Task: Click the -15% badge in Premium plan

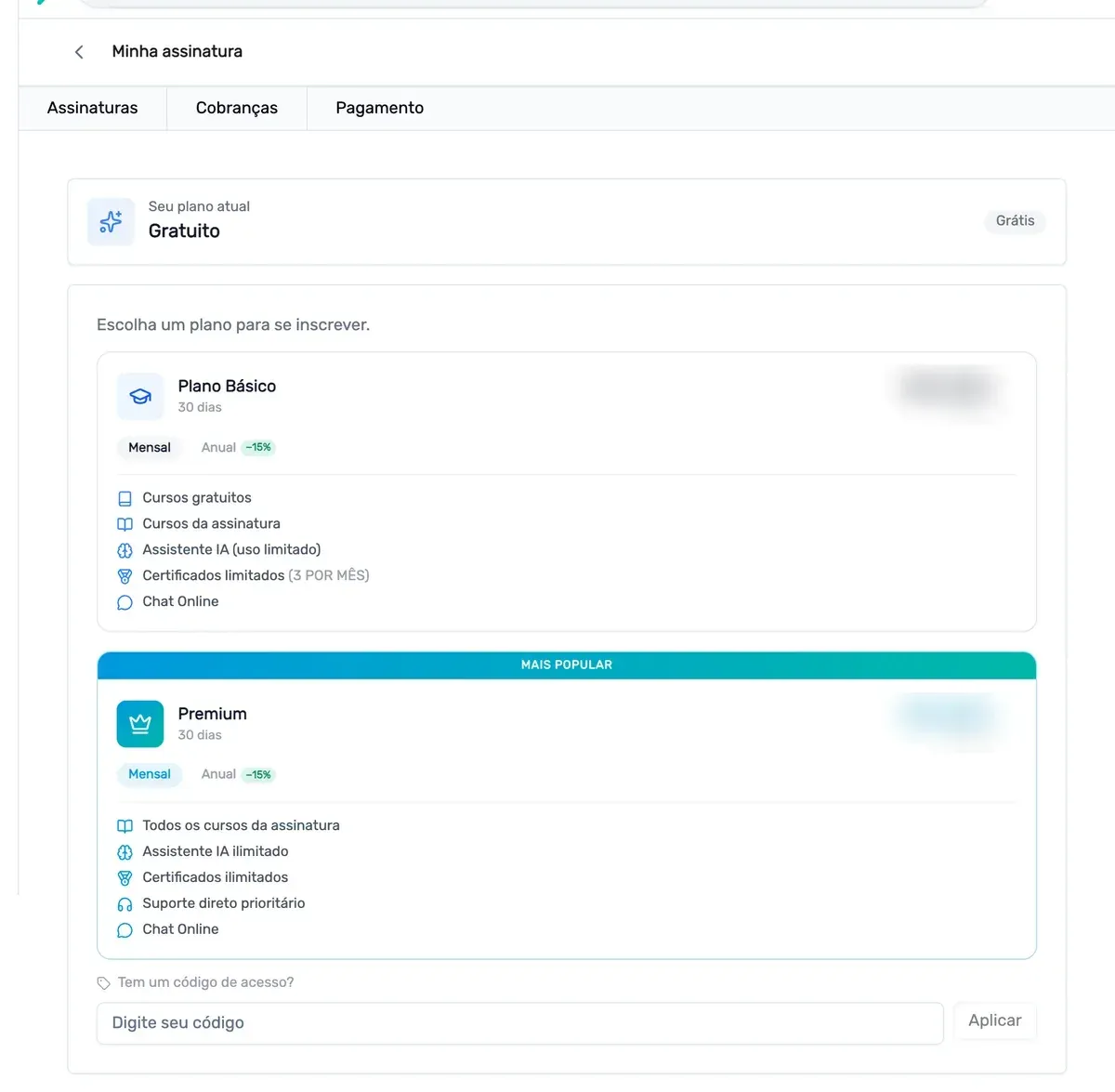Action: [258, 774]
